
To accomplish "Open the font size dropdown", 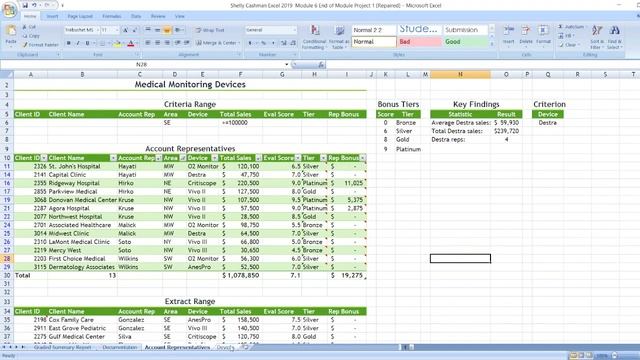I will pyautogui.click(x=117, y=30).
